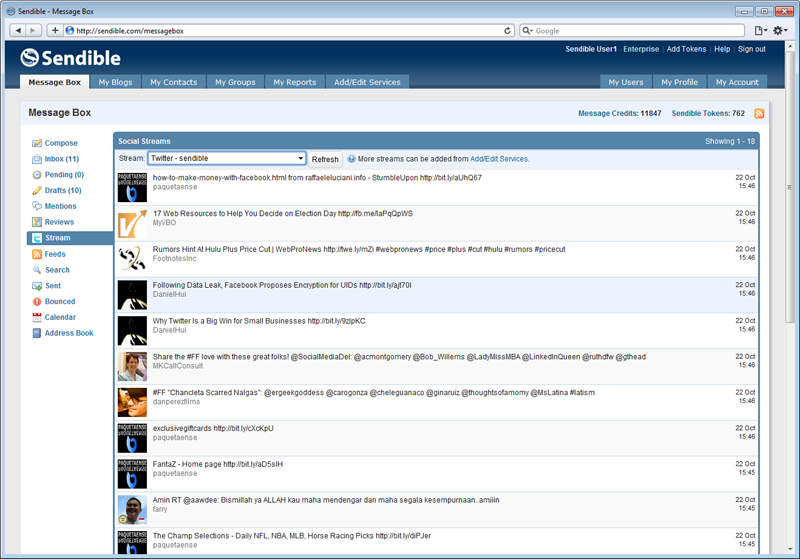
Task: Open the My Reports tab
Action: (x=294, y=82)
